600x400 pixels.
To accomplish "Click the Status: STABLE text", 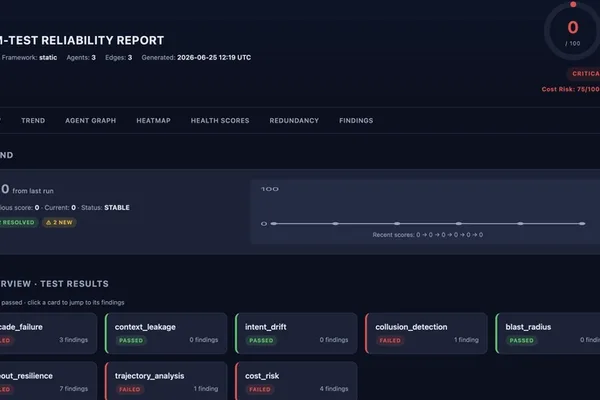I will (105, 207).
